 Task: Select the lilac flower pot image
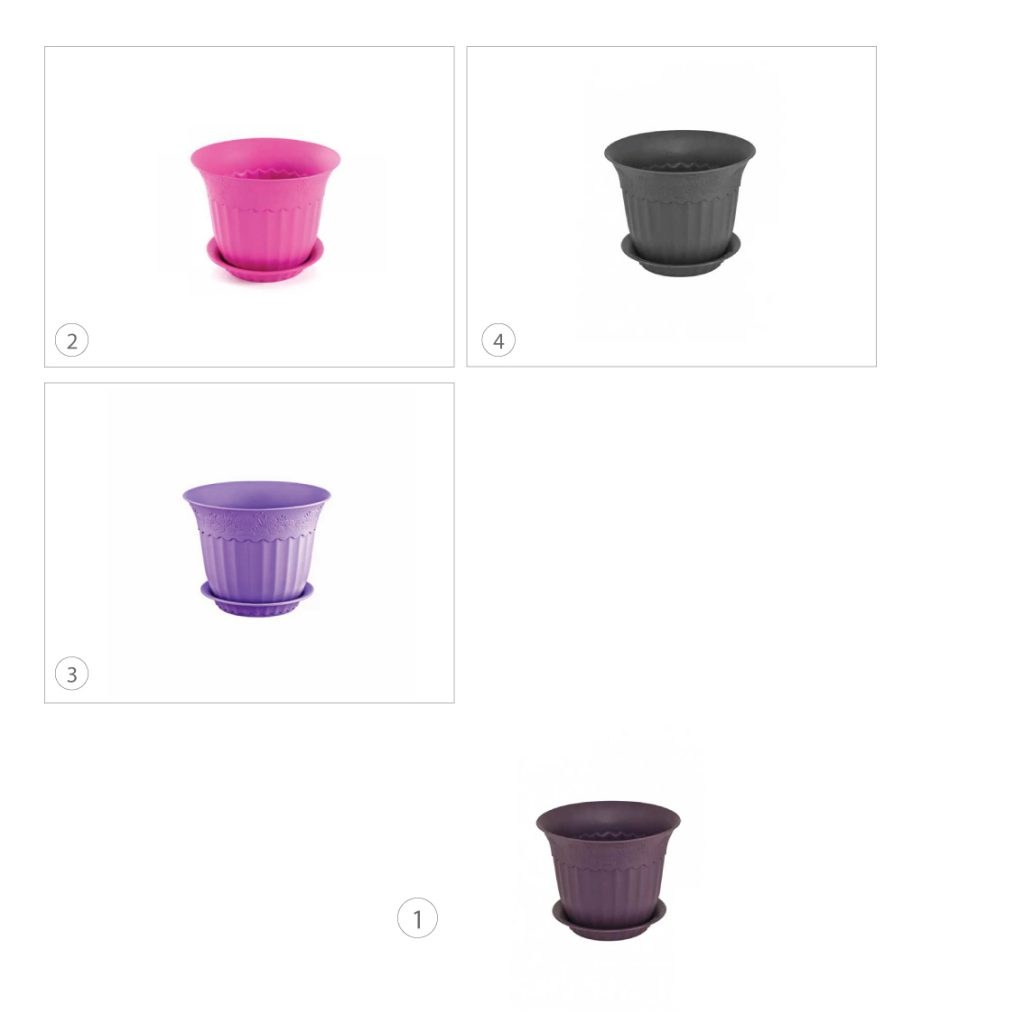coord(257,549)
